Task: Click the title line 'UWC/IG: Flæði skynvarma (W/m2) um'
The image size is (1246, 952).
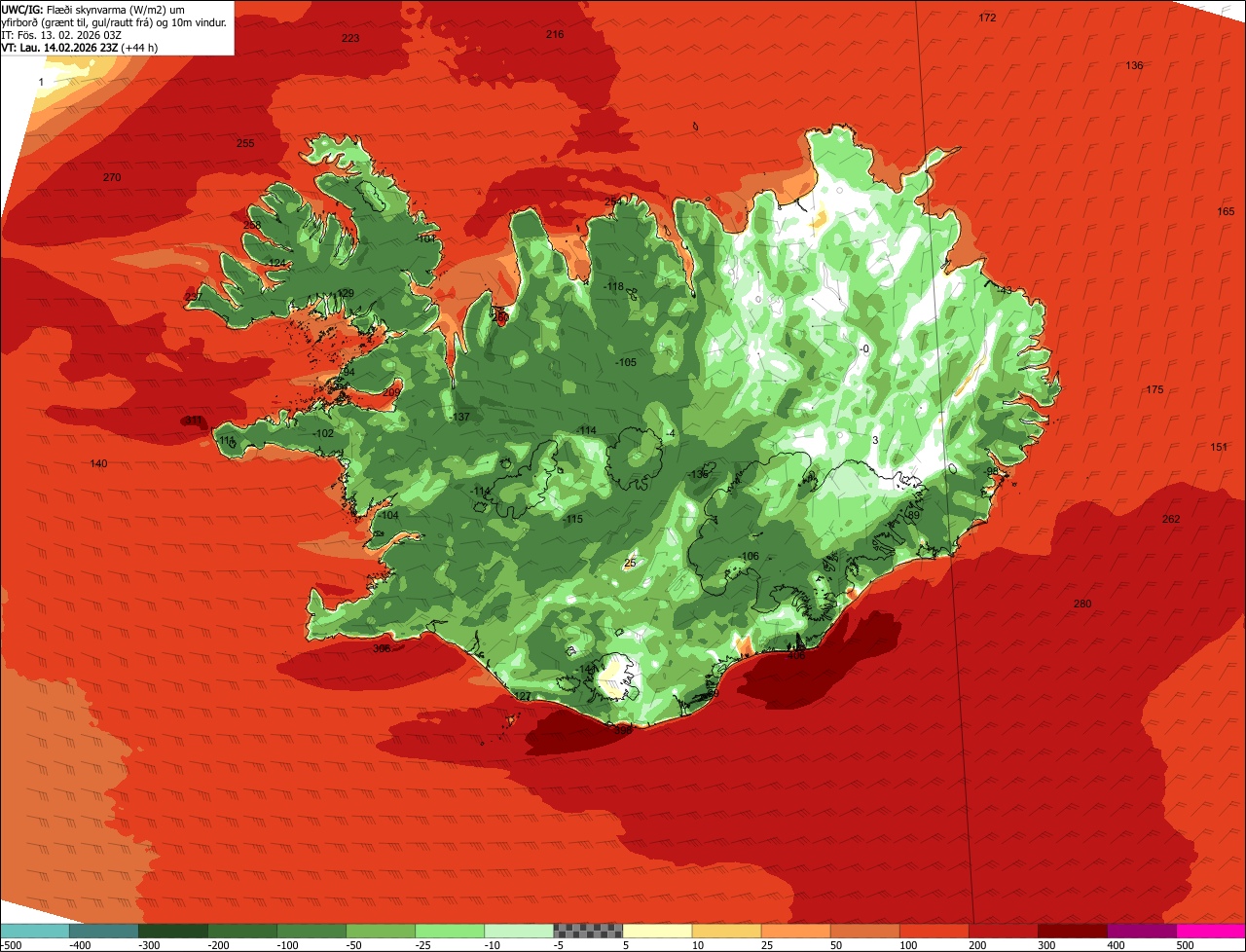Action: pyautogui.click(x=92, y=9)
